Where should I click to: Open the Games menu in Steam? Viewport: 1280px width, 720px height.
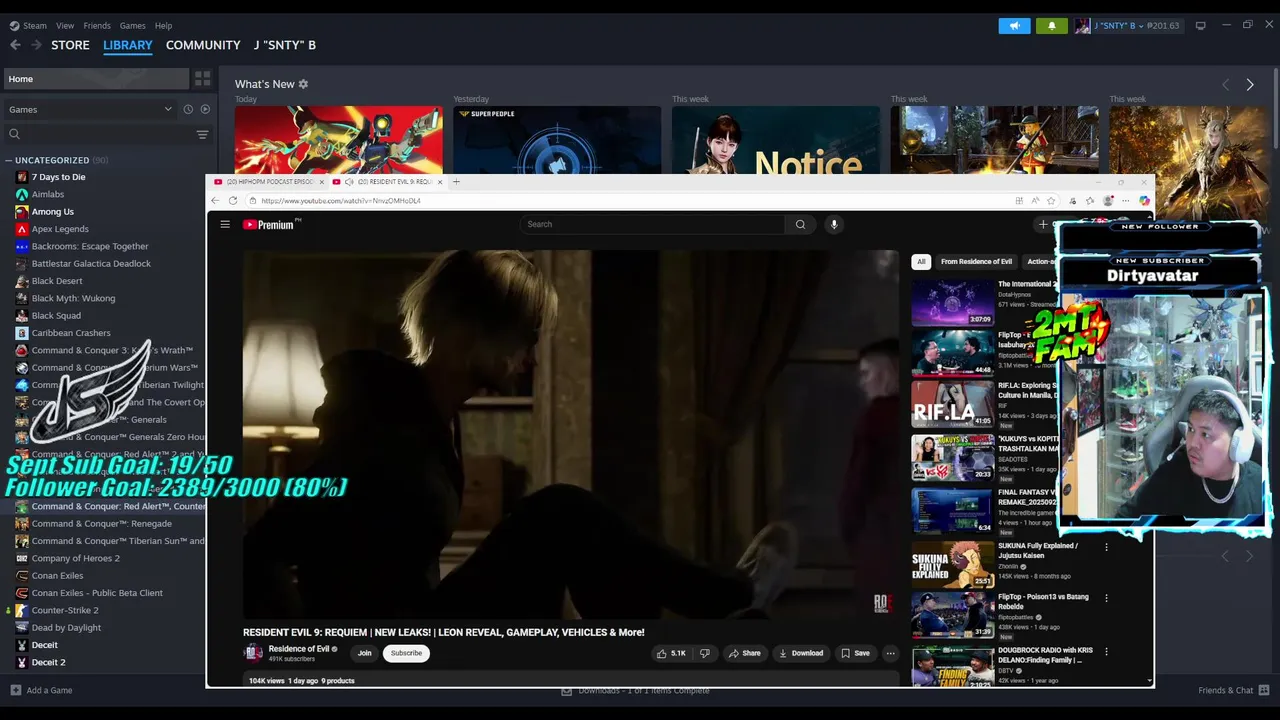pos(132,26)
